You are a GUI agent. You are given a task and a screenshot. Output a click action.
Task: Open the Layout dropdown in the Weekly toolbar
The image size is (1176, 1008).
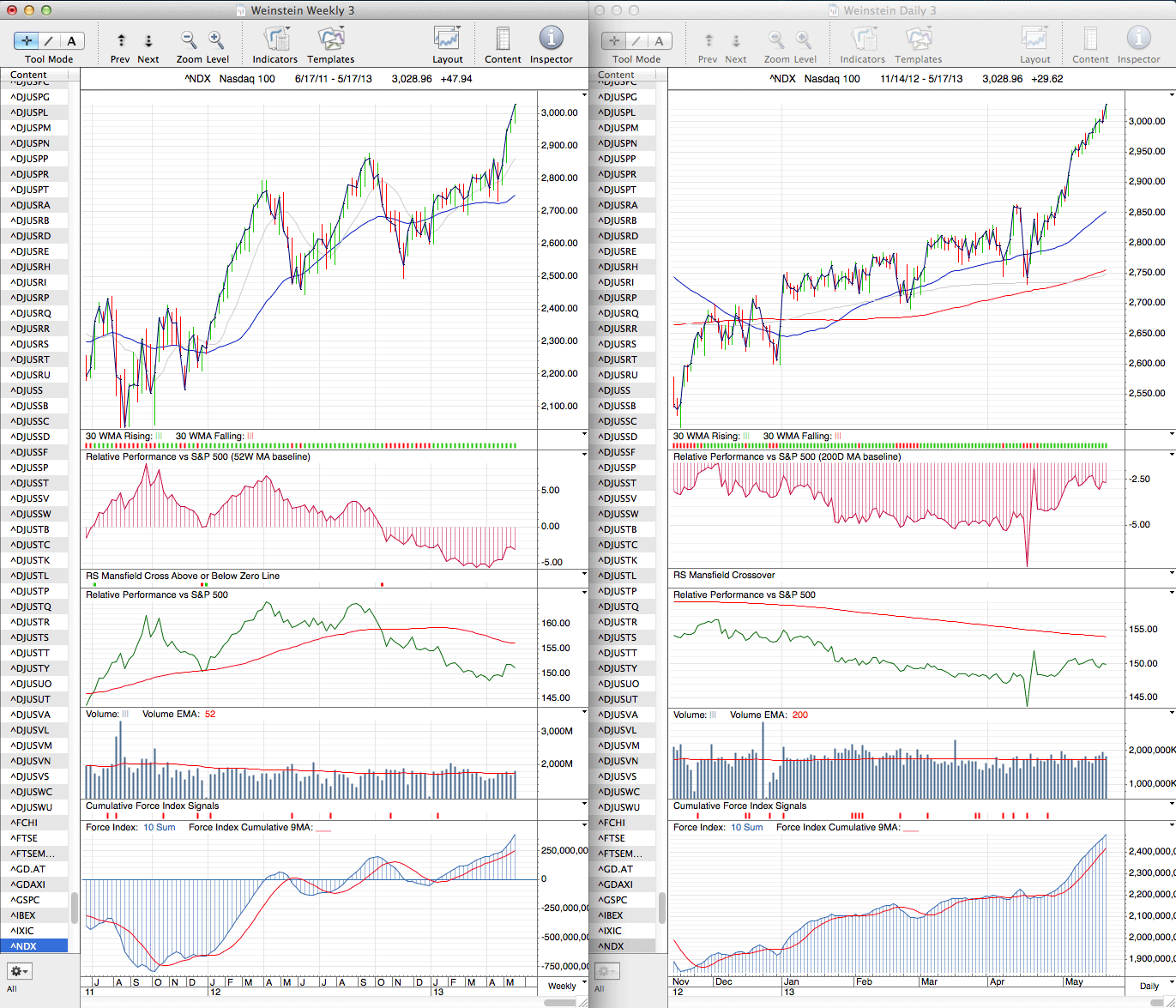pyautogui.click(x=447, y=40)
